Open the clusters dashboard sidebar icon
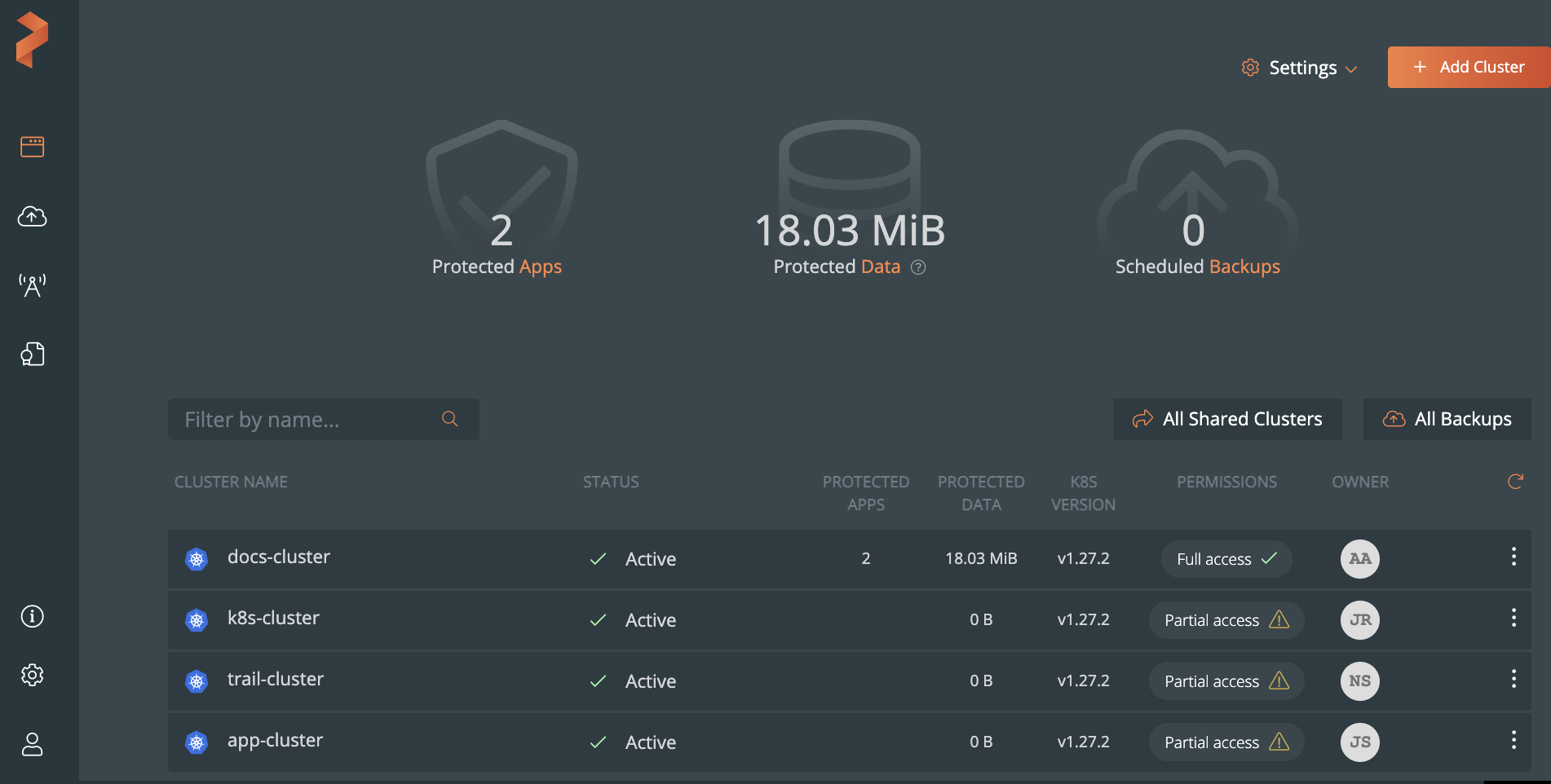 click(x=33, y=147)
